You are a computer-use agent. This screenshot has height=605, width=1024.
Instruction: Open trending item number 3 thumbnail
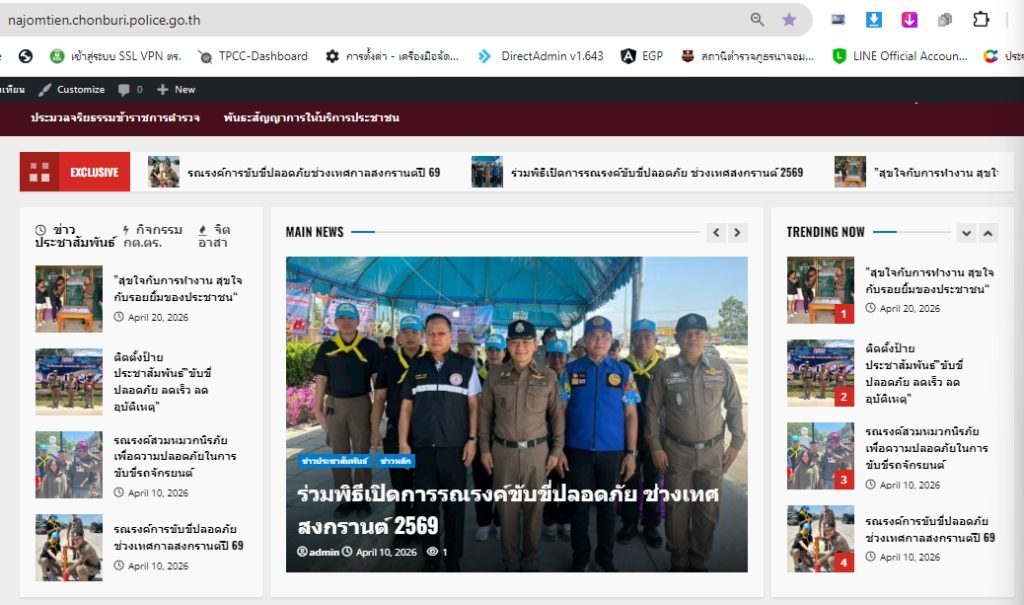pyautogui.click(x=820, y=455)
